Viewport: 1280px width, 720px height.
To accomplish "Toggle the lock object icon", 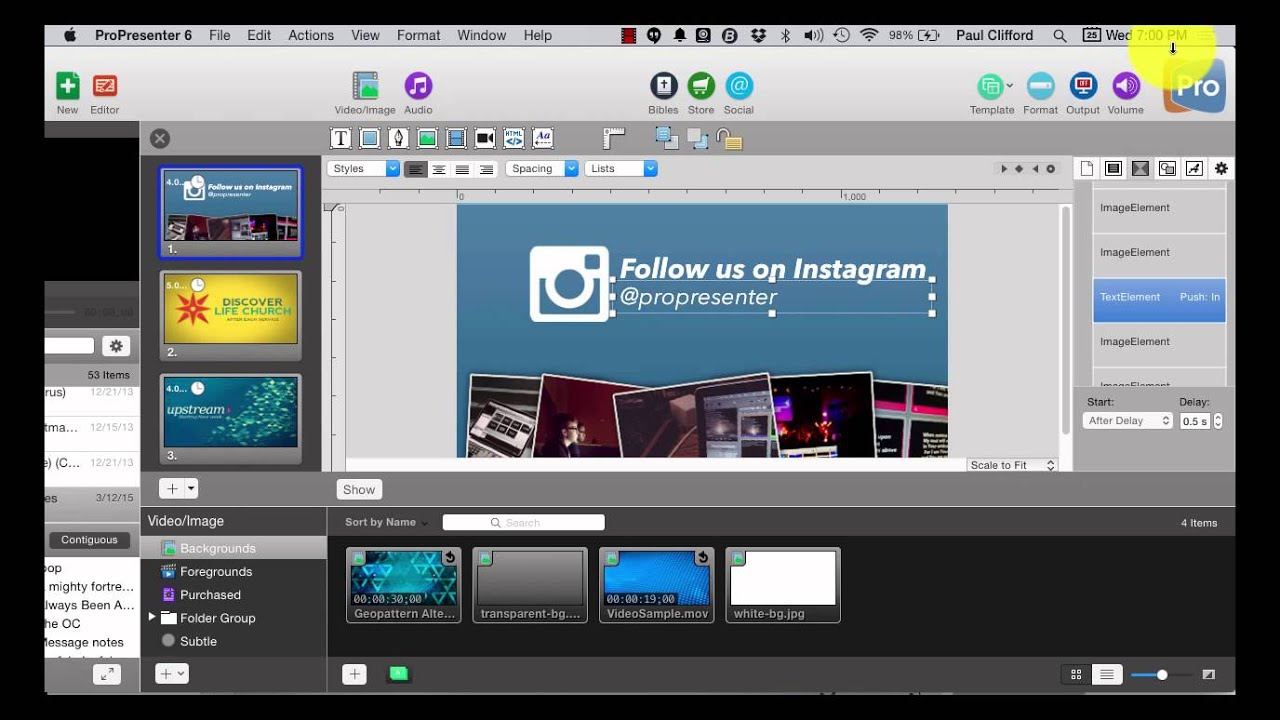I will 729,139.
